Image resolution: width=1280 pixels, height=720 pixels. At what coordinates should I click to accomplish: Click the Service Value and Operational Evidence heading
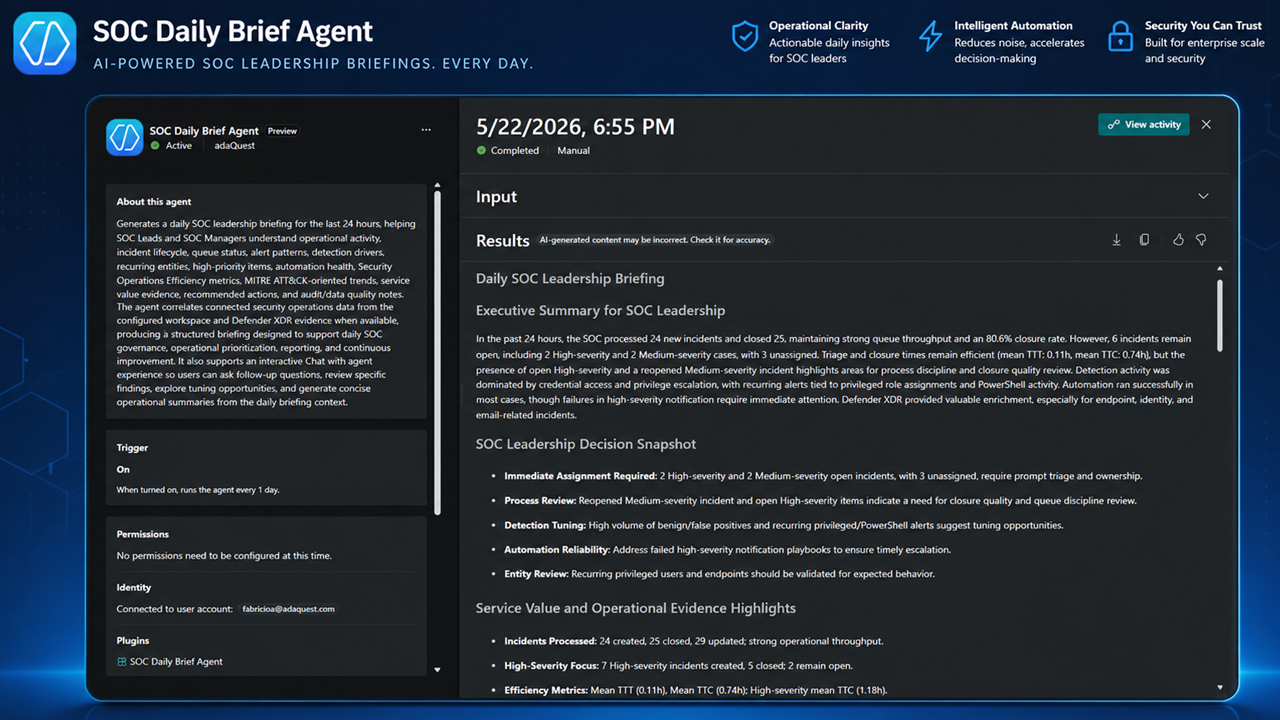636,608
